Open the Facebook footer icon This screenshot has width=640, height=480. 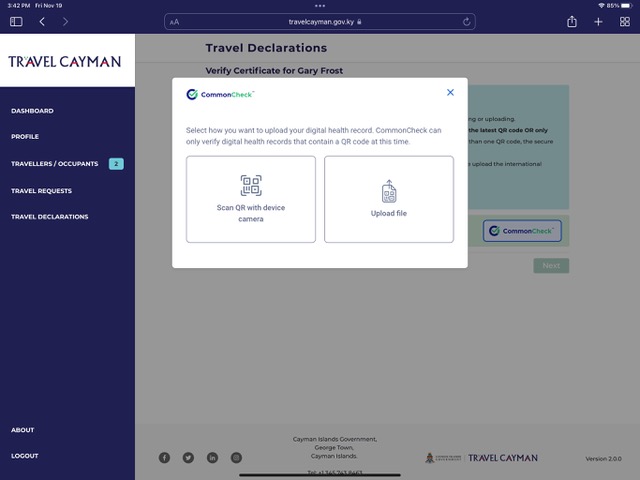pos(164,458)
